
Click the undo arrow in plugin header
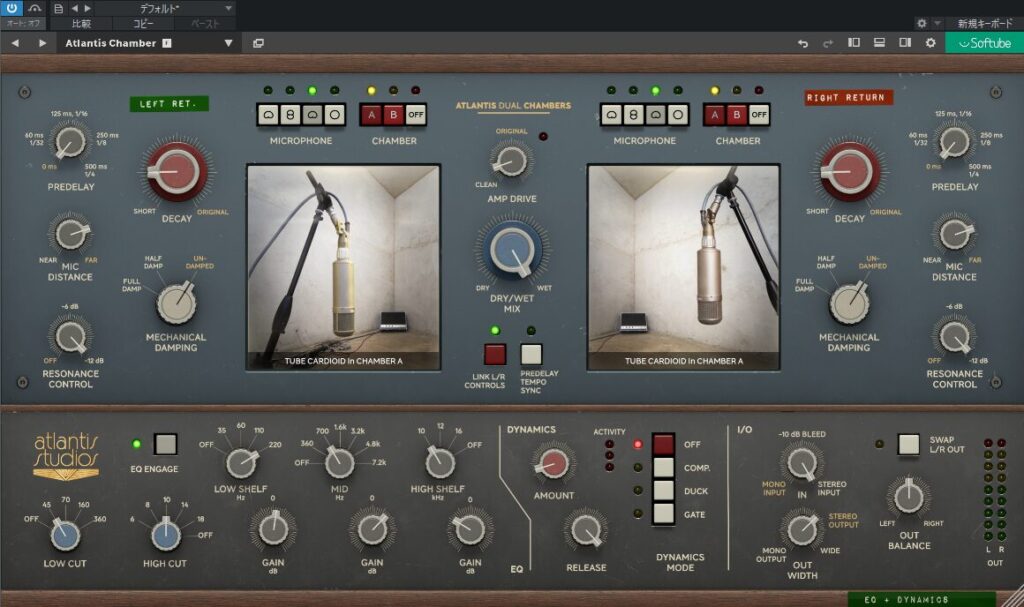point(802,43)
